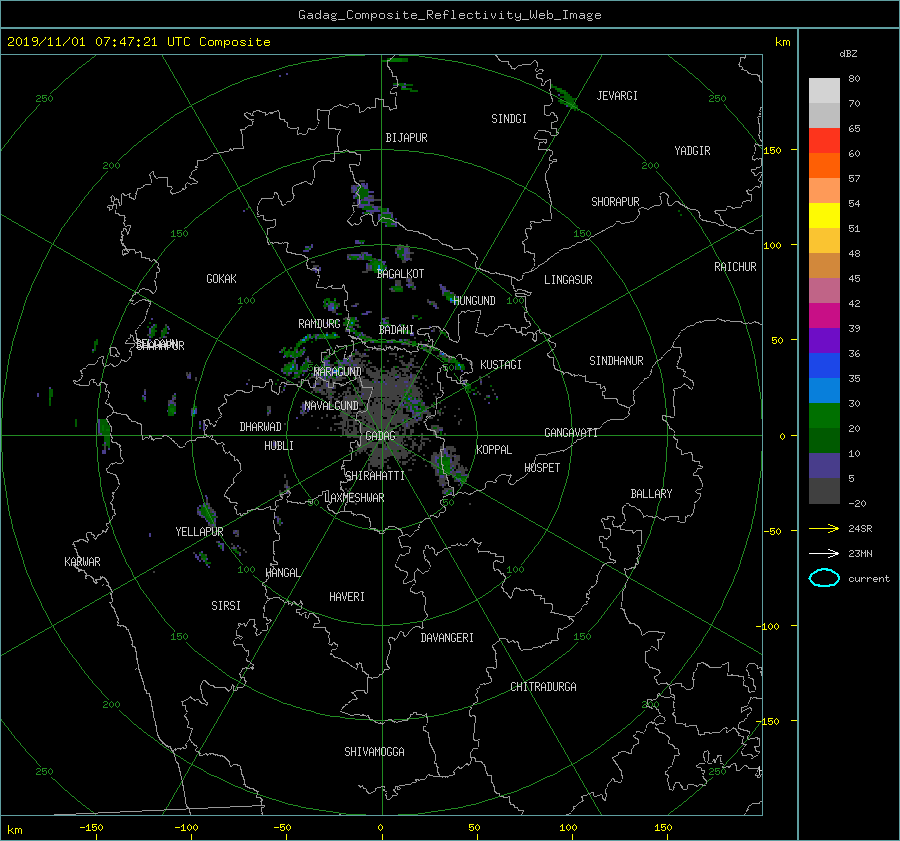Image resolution: width=900 pixels, height=841 pixels.
Task: Click the SHIRAHATTI city label
Action: tap(375, 476)
